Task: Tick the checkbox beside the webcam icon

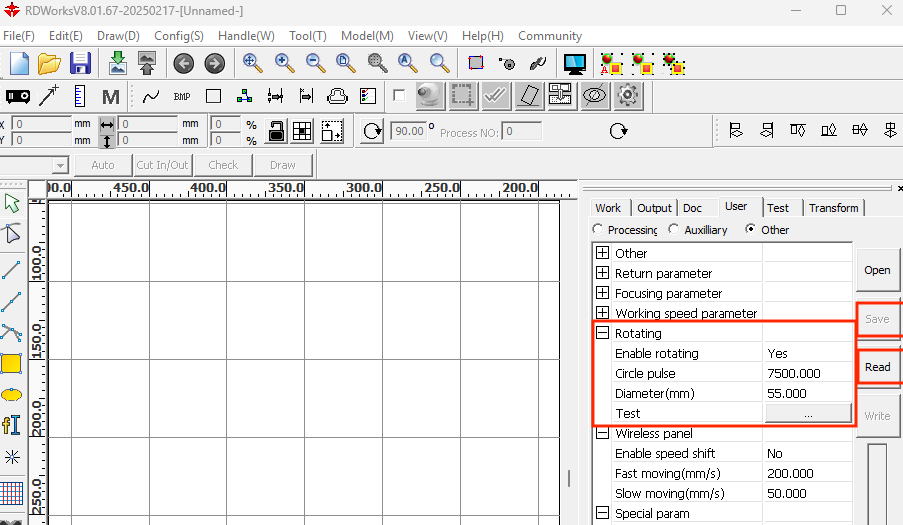Action: [x=399, y=96]
